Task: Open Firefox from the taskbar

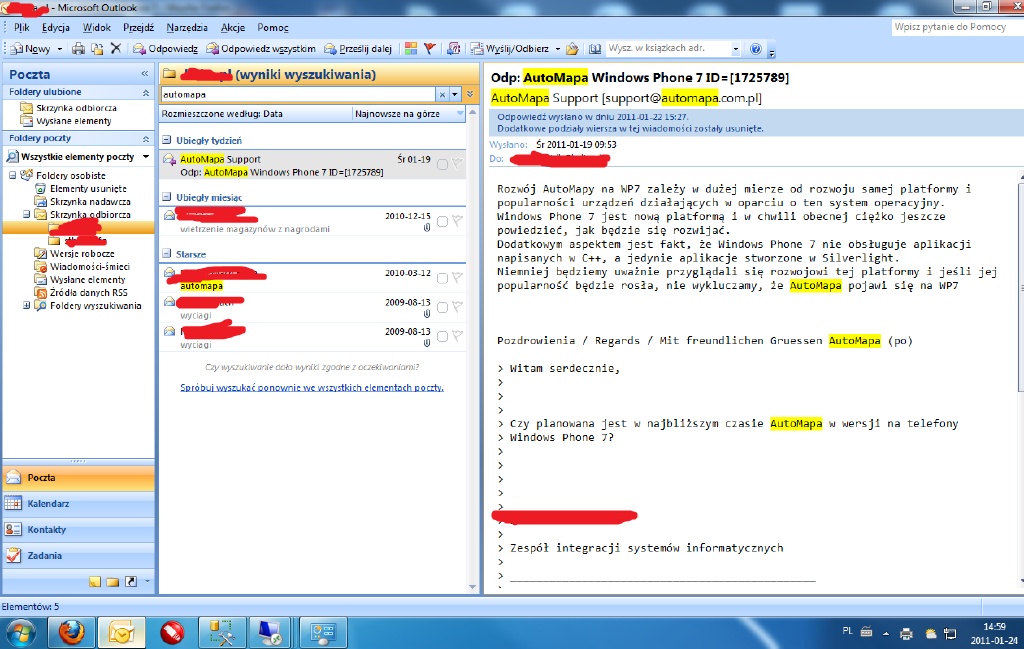Action: click(x=71, y=632)
